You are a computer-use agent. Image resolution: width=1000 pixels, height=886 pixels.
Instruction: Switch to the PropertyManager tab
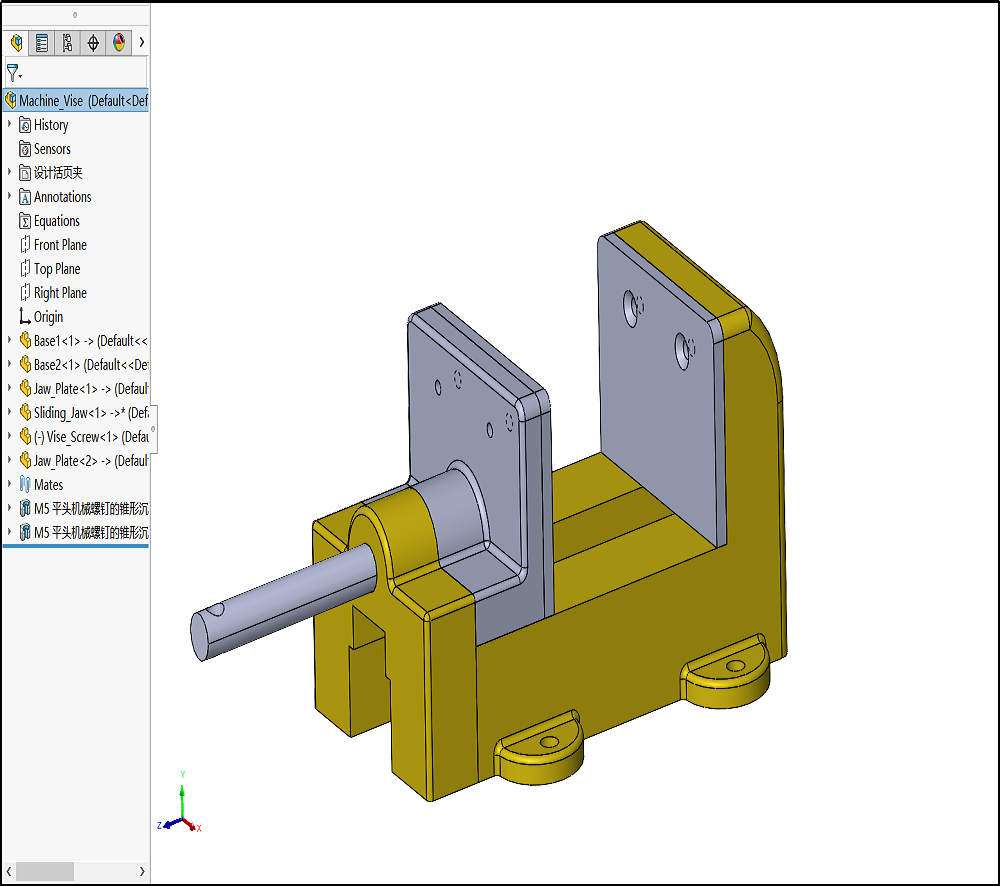pyautogui.click(x=42, y=43)
